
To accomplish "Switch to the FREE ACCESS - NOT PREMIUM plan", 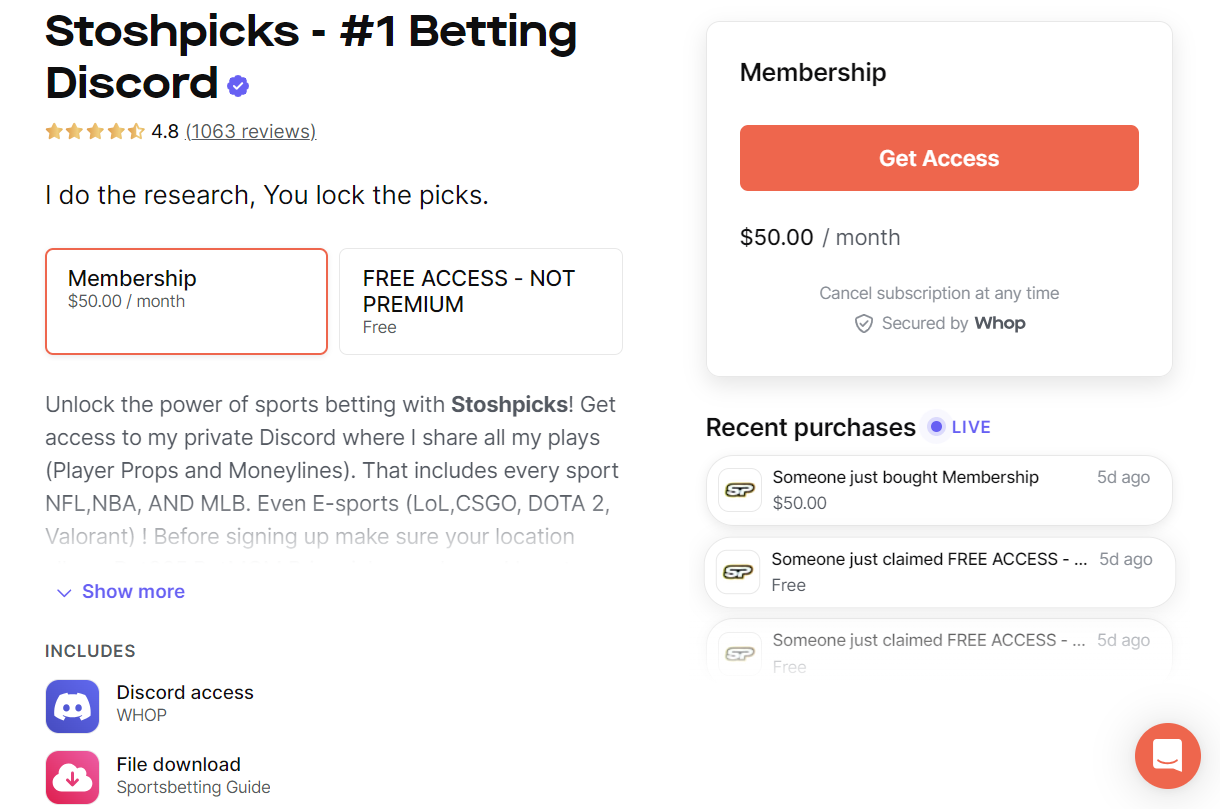I will pyautogui.click(x=480, y=301).
